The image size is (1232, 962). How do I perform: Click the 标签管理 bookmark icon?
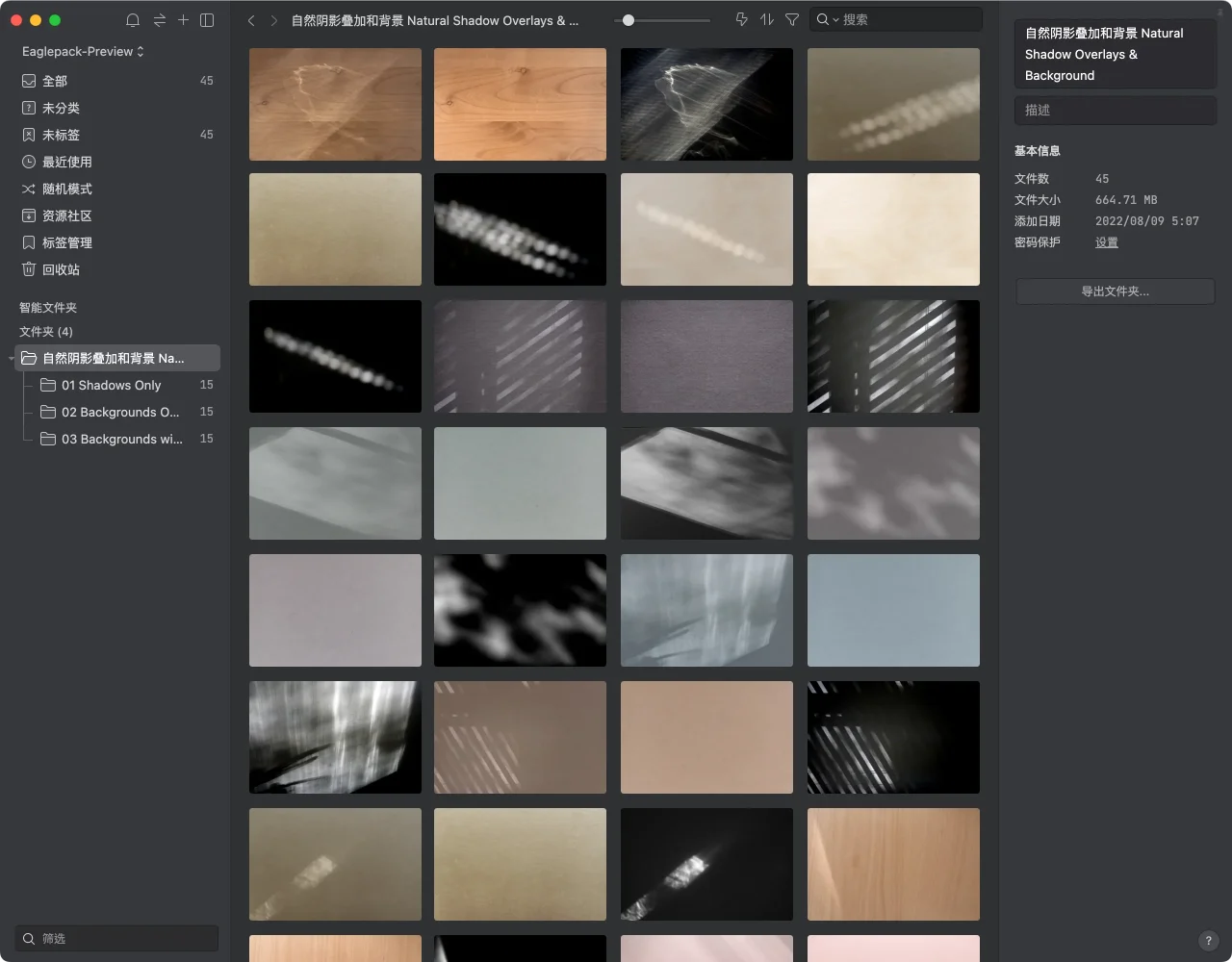[29, 242]
